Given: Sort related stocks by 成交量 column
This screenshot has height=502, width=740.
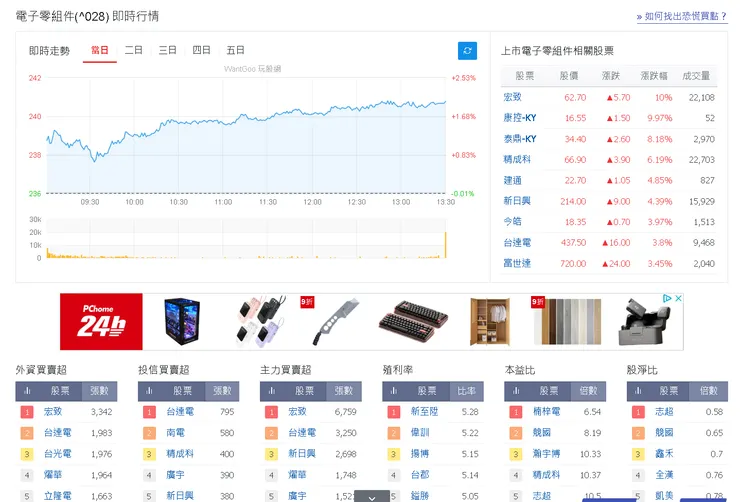Looking at the screenshot, I should pyautogui.click(x=696, y=76).
